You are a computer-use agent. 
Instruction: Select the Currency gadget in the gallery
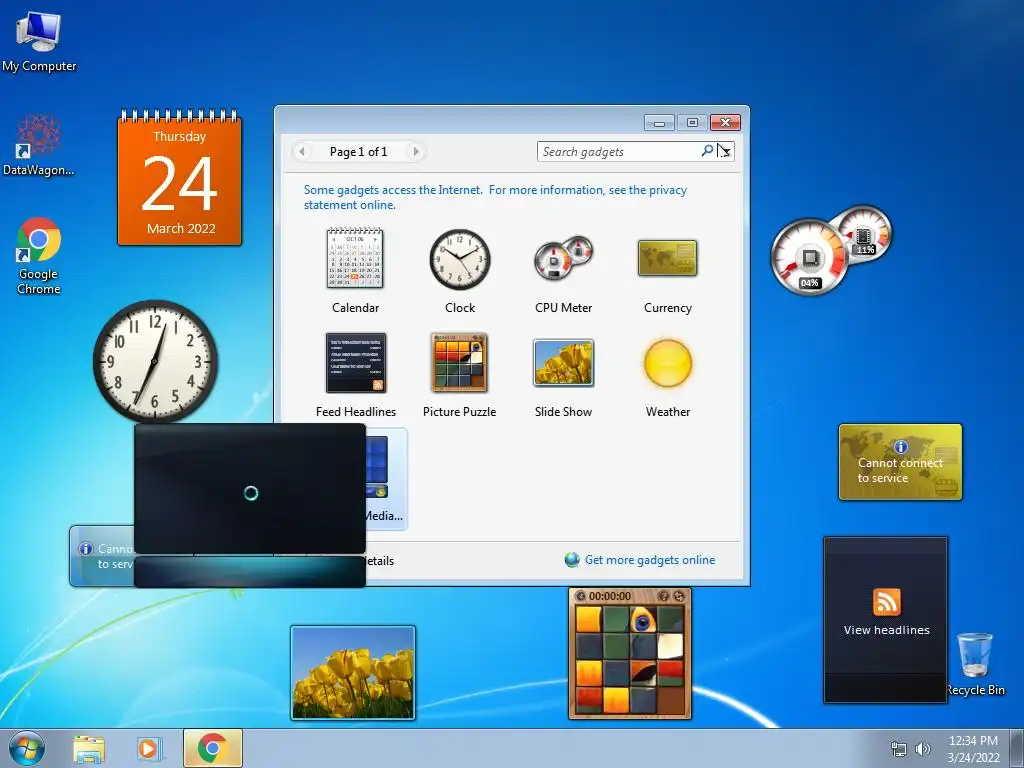(x=667, y=271)
